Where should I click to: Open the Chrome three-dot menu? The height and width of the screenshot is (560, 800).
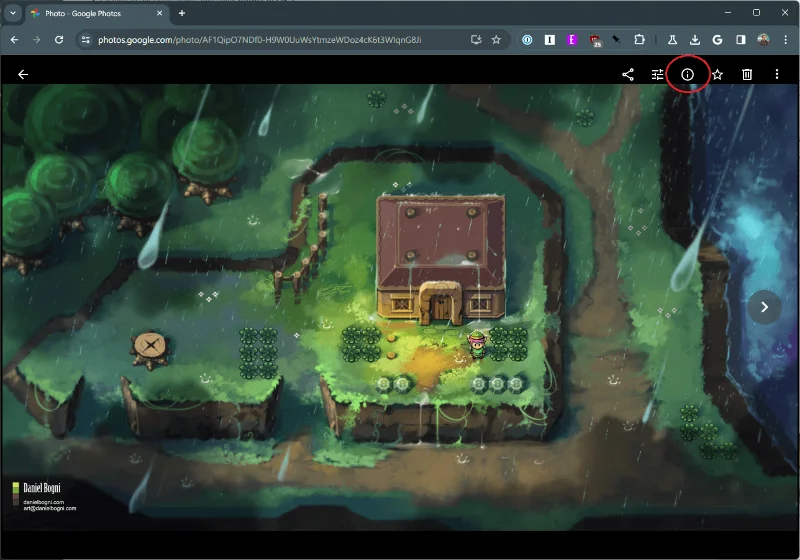[785, 40]
